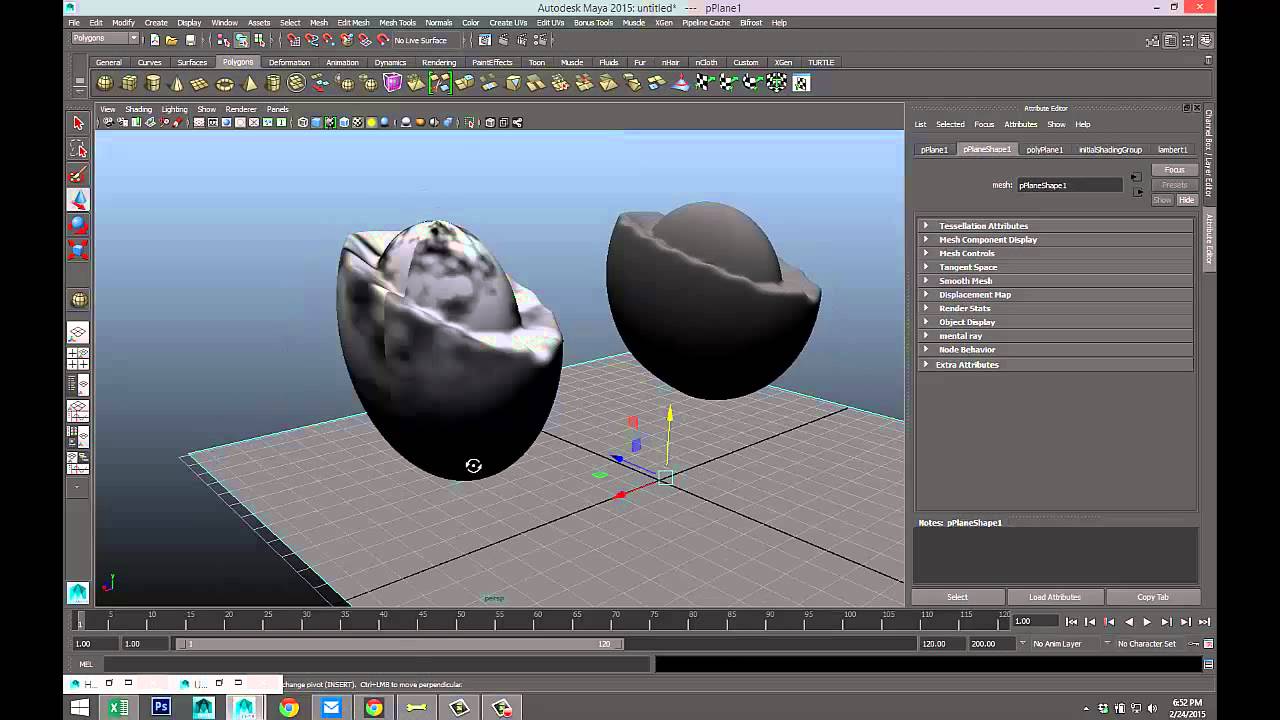Toggle the viewport Textured display icon
The width and height of the screenshot is (1280, 720).
tap(357, 123)
